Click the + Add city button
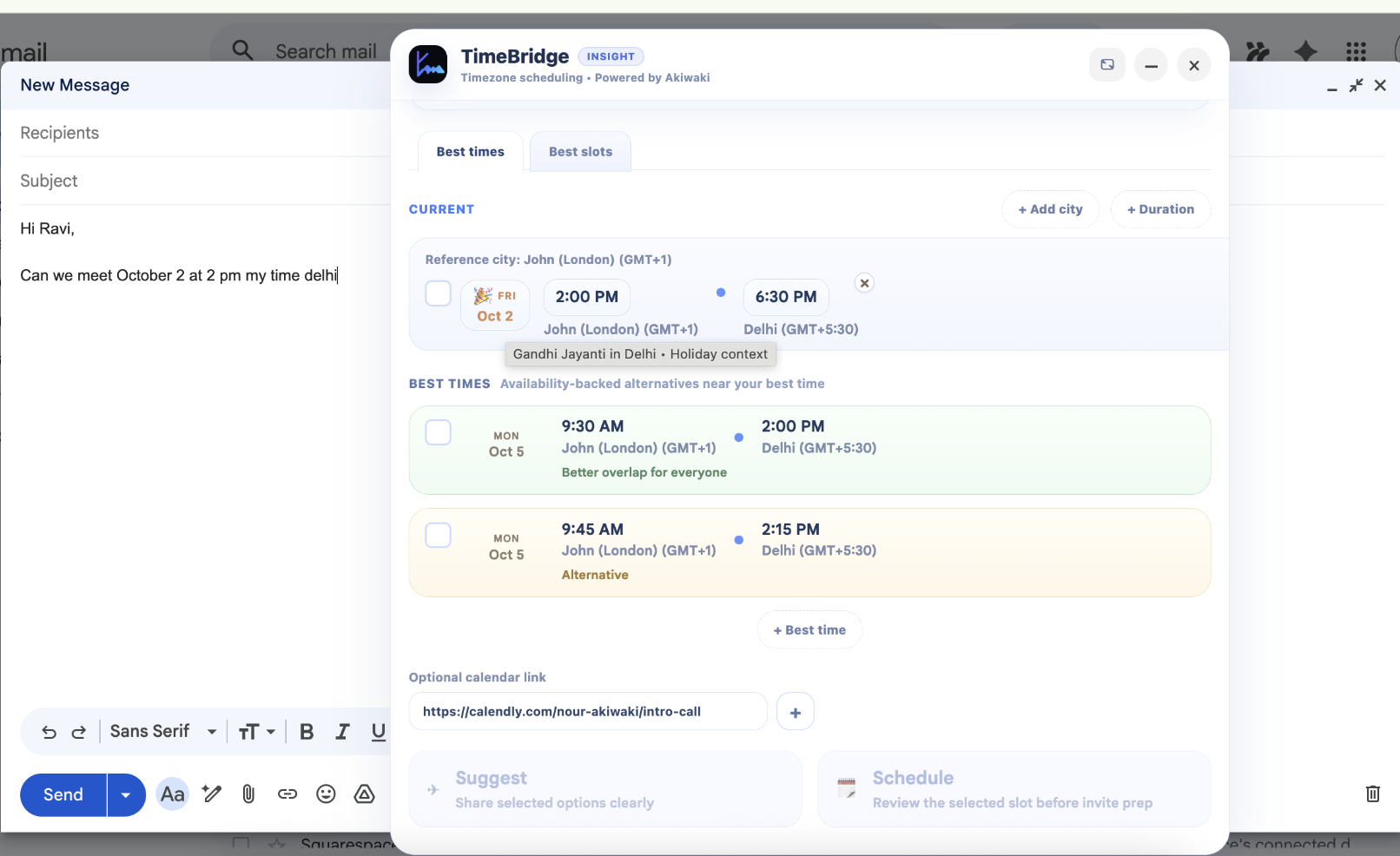 coord(1050,209)
